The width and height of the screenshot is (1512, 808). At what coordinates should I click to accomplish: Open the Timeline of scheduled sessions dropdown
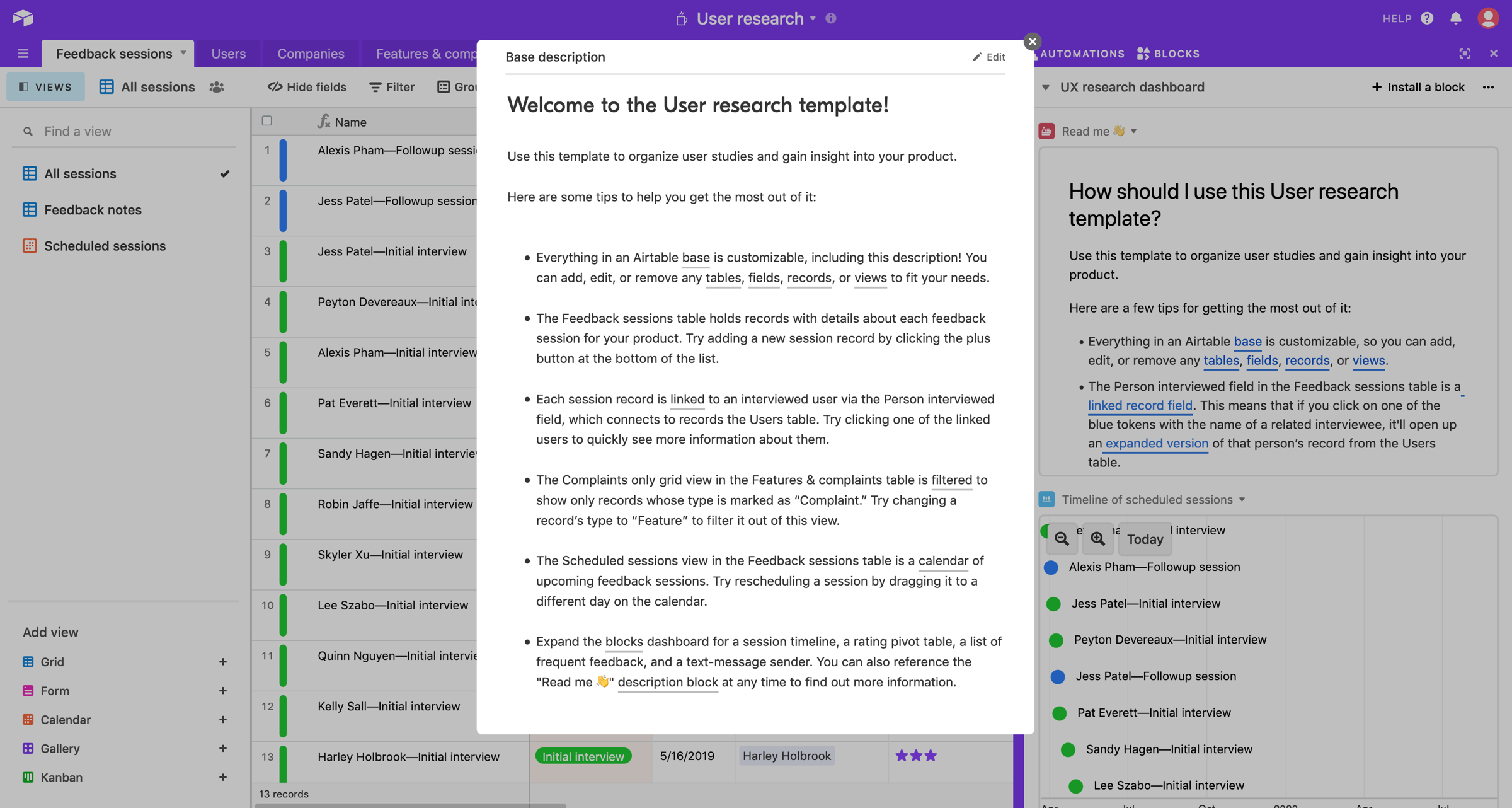(1242, 500)
